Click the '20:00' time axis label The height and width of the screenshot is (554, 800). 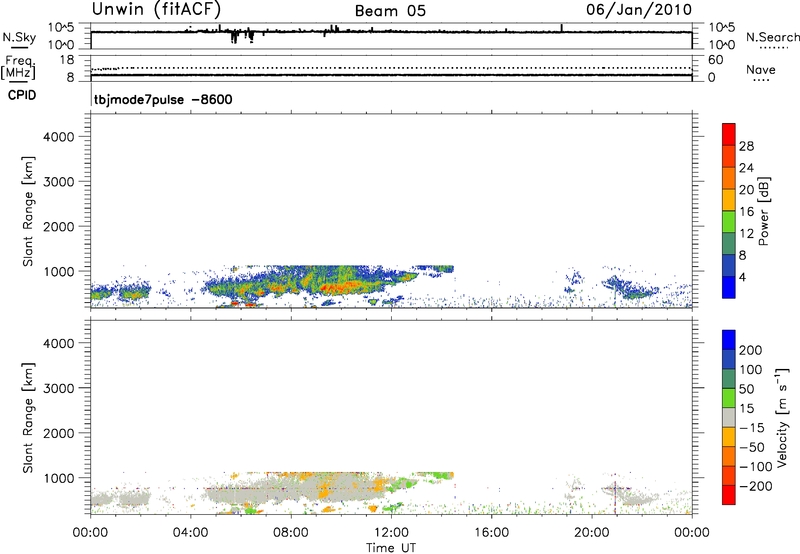click(x=592, y=533)
